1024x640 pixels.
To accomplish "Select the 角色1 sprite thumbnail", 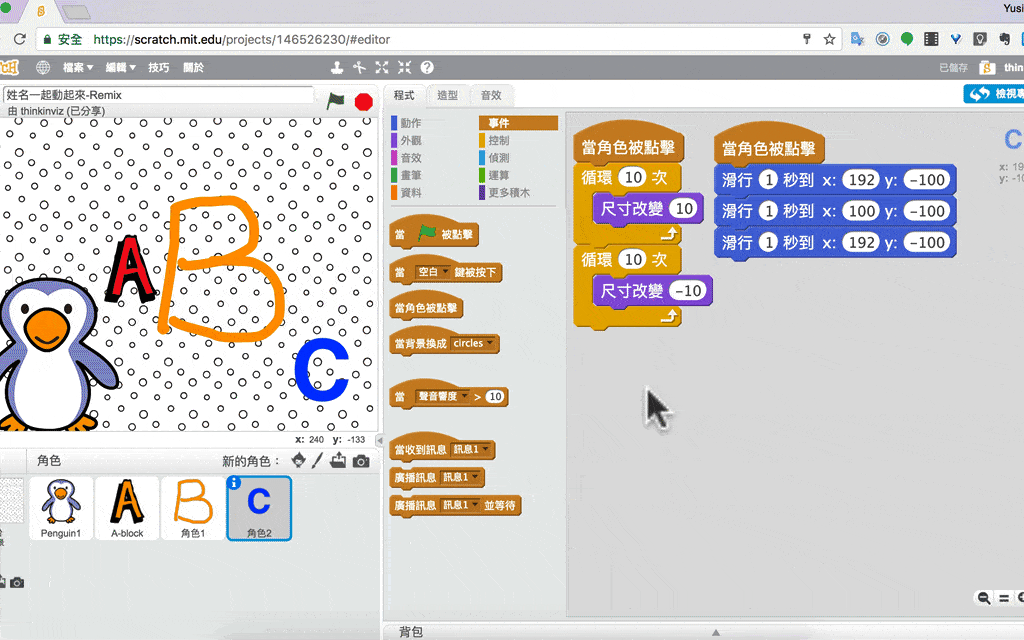I will point(193,508).
